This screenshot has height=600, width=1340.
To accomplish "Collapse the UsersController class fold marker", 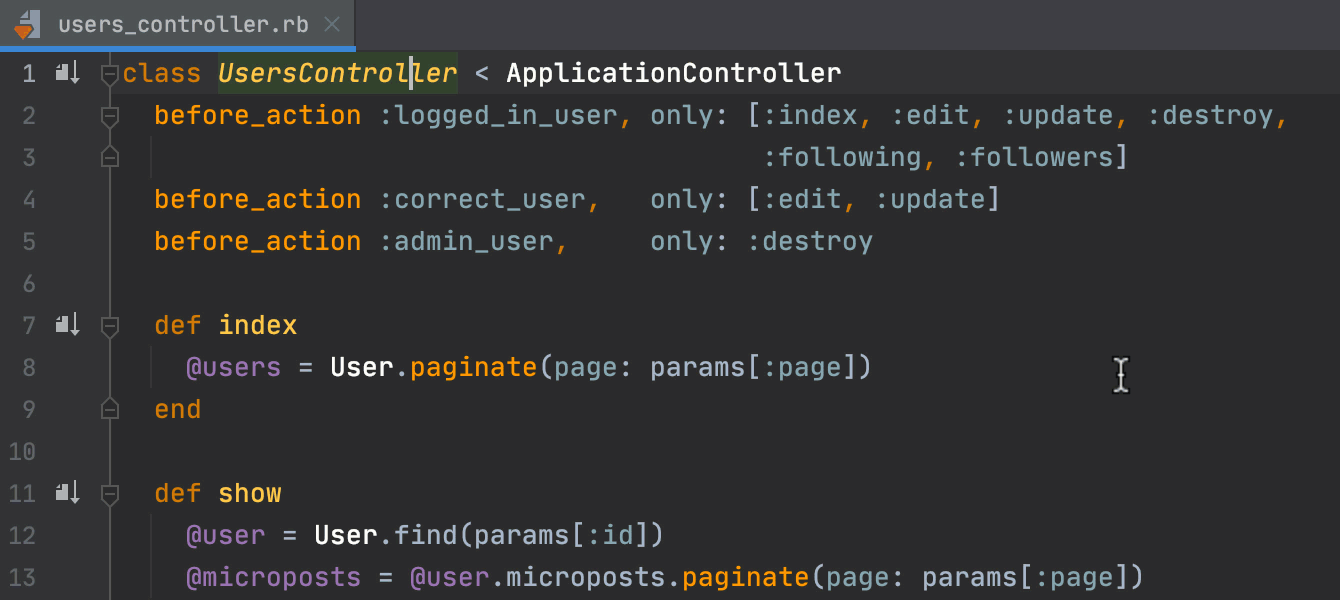I will (110, 74).
